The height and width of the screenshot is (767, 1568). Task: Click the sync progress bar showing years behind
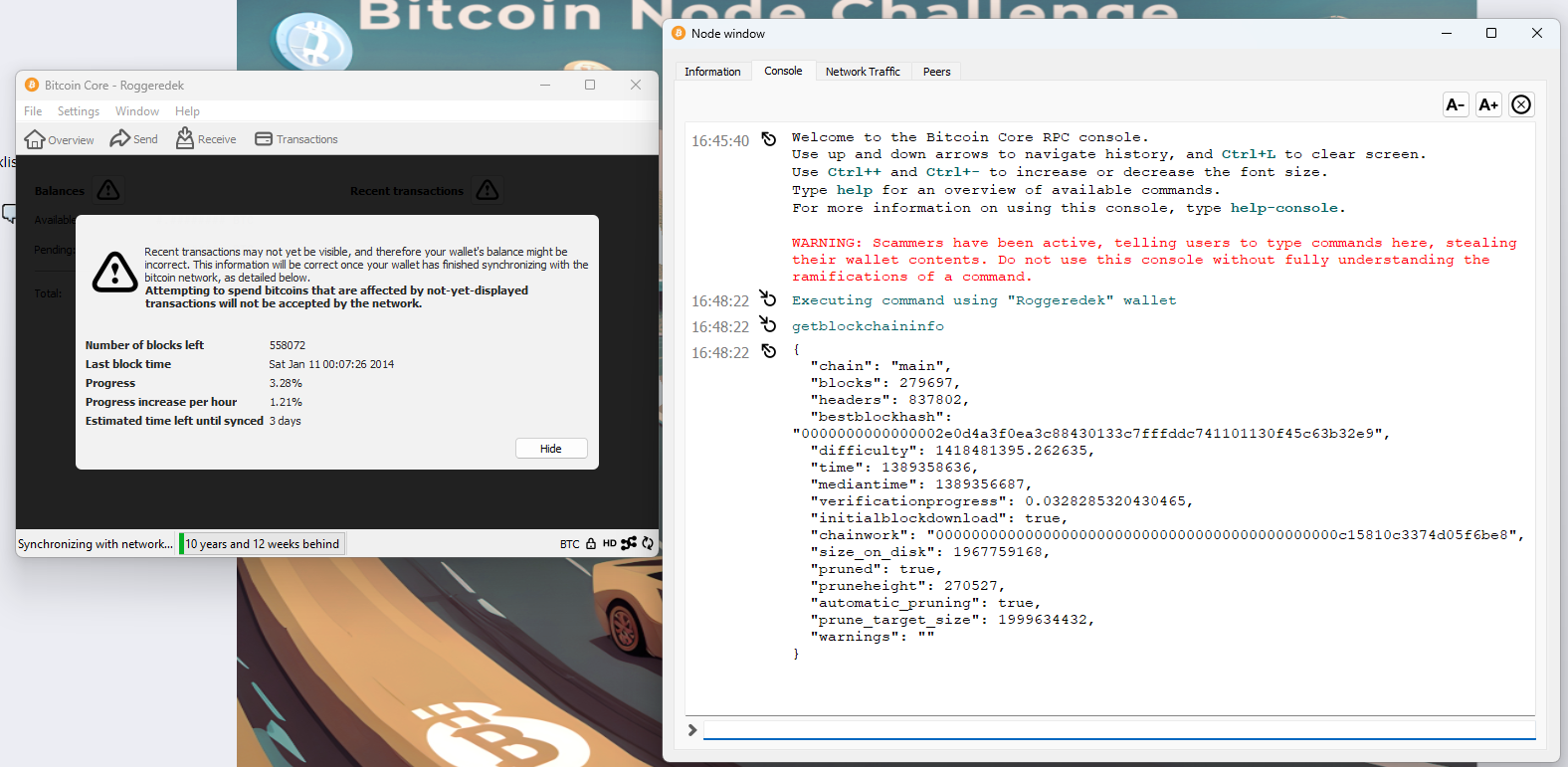262,543
